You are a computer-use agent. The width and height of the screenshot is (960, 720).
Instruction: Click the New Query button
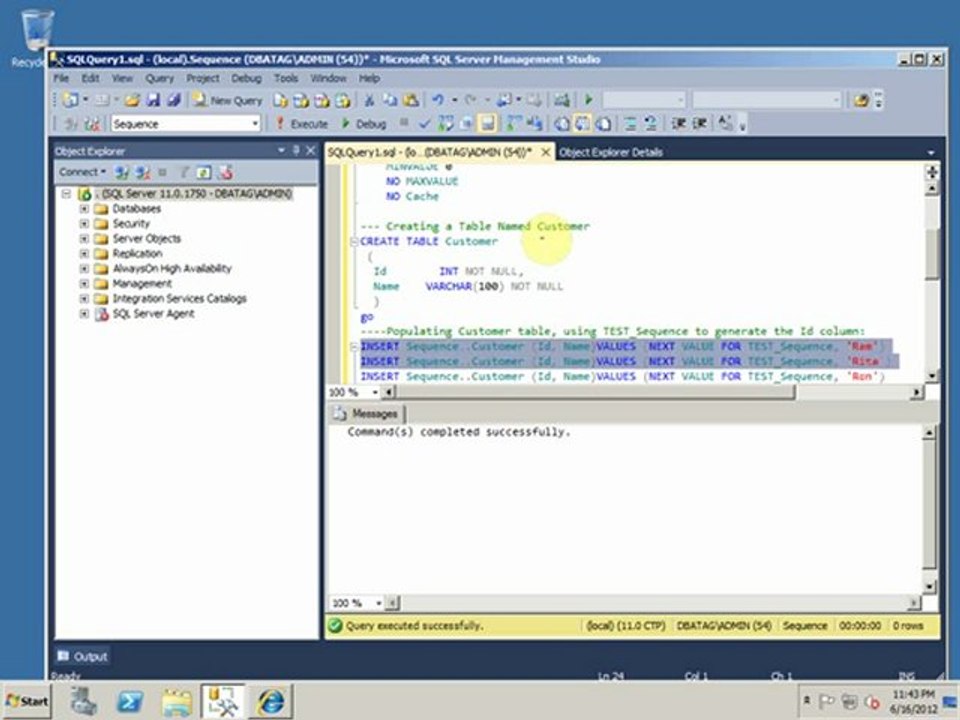228,100
